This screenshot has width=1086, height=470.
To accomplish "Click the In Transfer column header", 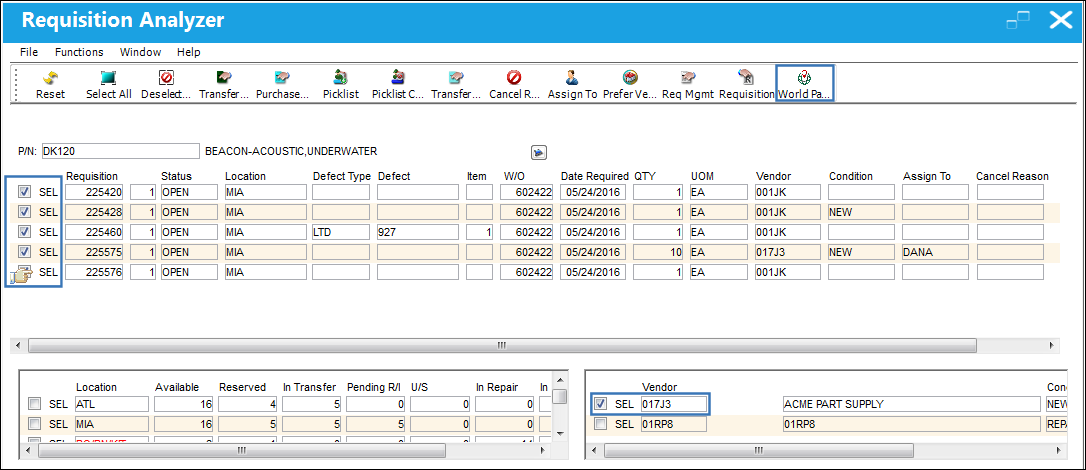I will 310,387.
